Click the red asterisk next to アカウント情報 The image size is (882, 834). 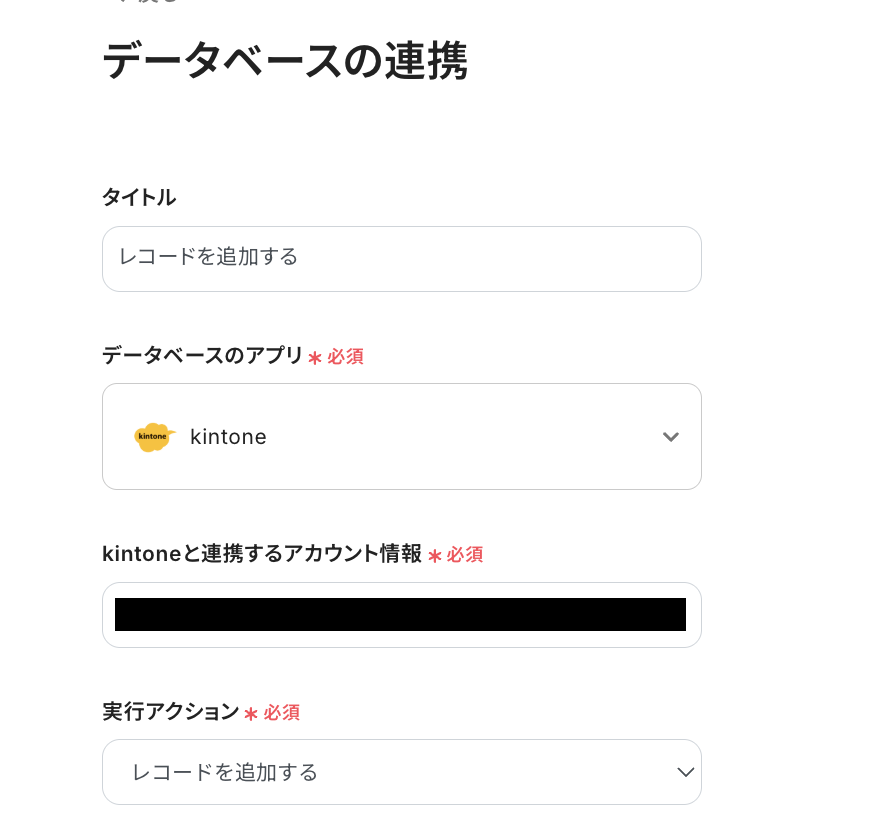434,555
